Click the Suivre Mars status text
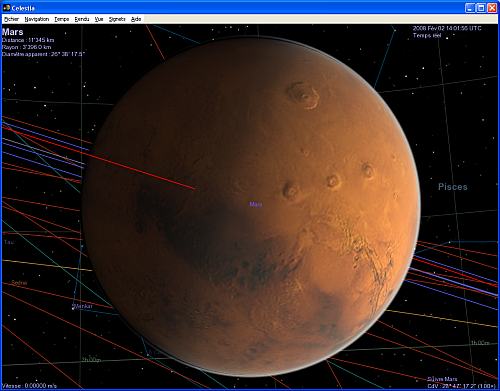Viewport: 500px width, 391px height. (x=442, y=379)
